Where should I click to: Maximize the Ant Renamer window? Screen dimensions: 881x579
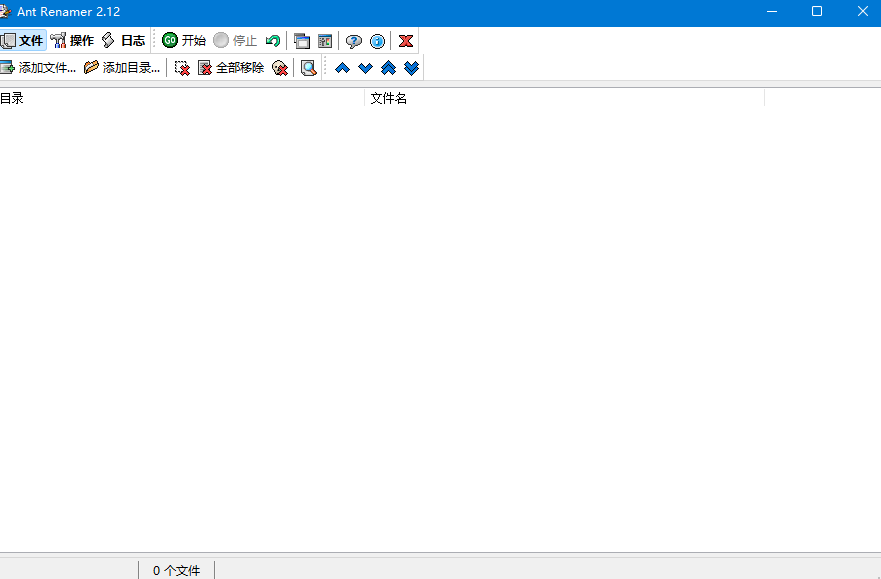[817, 11]
